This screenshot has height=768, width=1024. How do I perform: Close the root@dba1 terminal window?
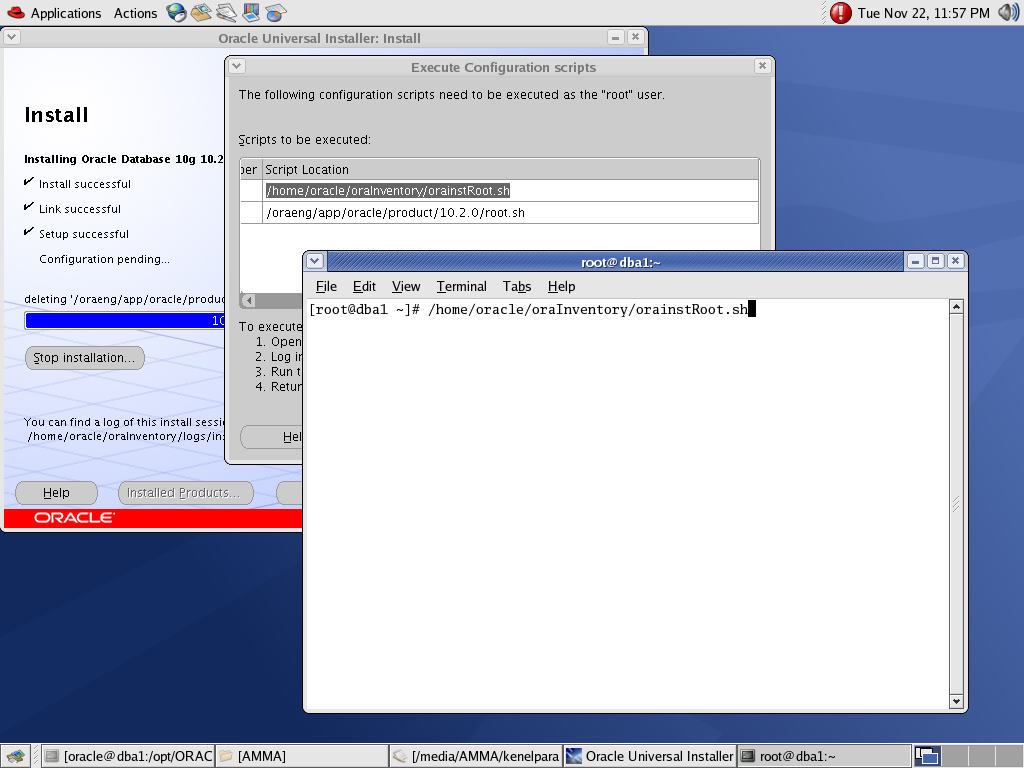click(x=955, y=261)
